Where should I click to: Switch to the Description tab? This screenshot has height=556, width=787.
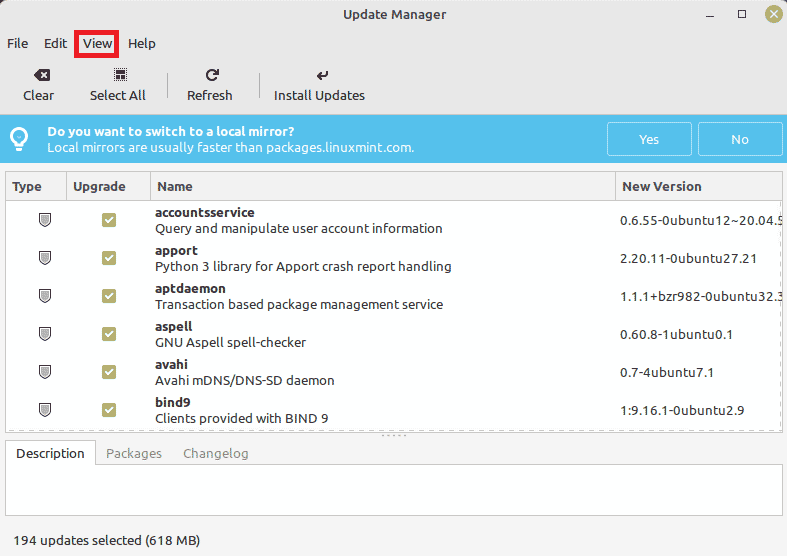tap(50, 453)
